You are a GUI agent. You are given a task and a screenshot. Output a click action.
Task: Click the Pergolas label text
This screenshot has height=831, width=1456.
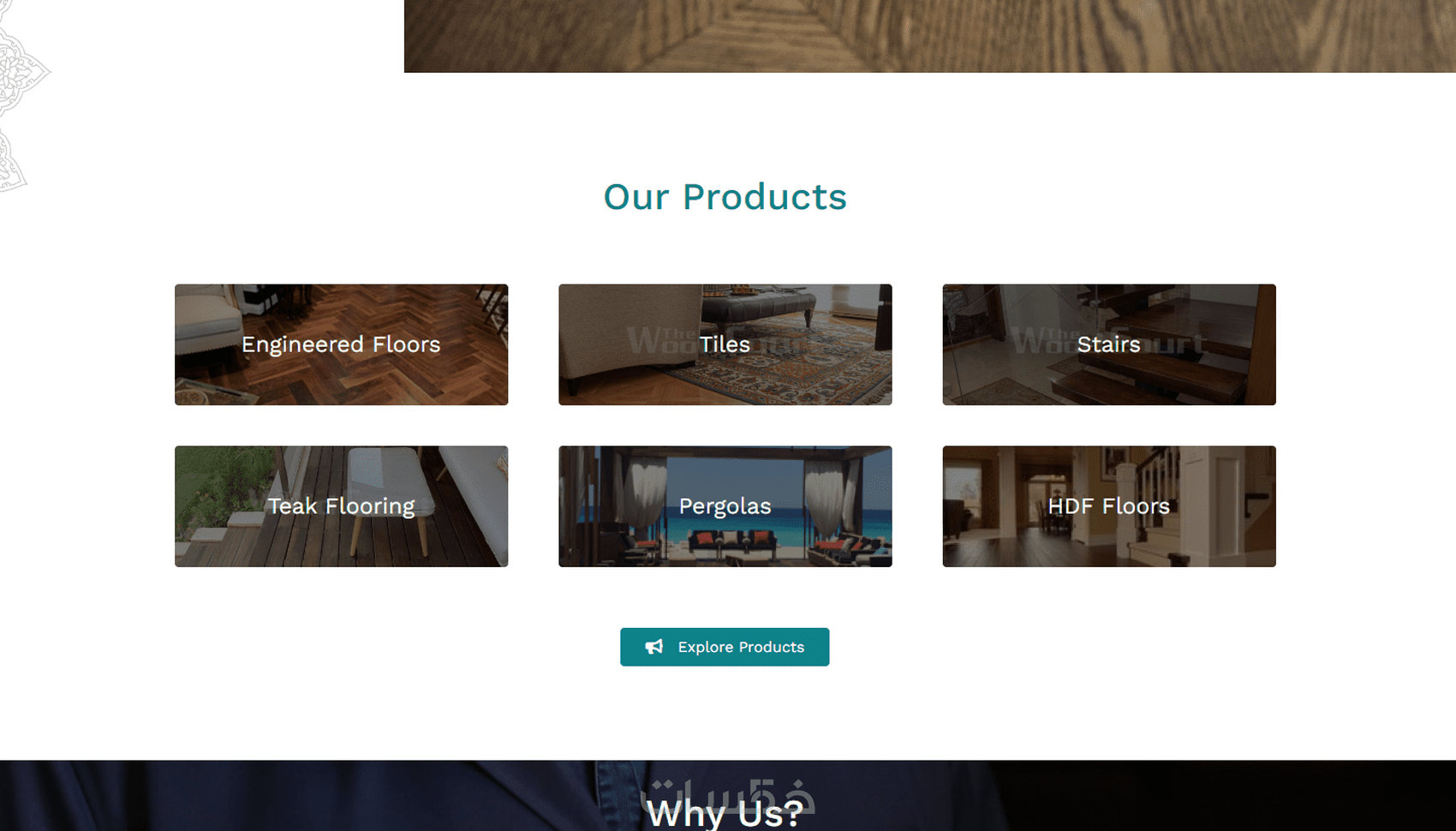[x=725, y=506]
